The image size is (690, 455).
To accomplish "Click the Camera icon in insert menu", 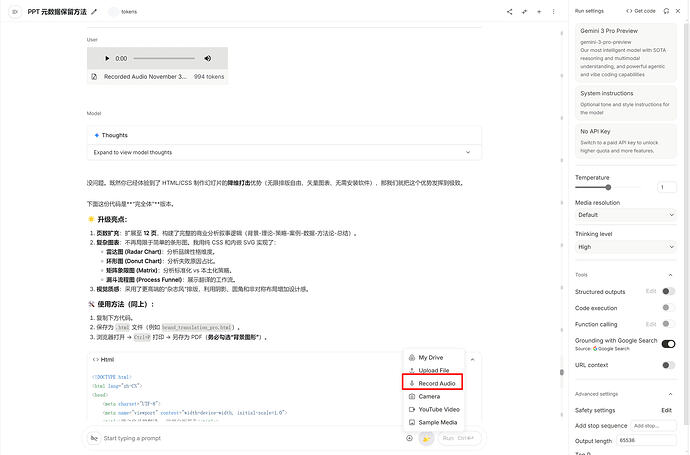I will pyautogui.click(x=412, y=396).
